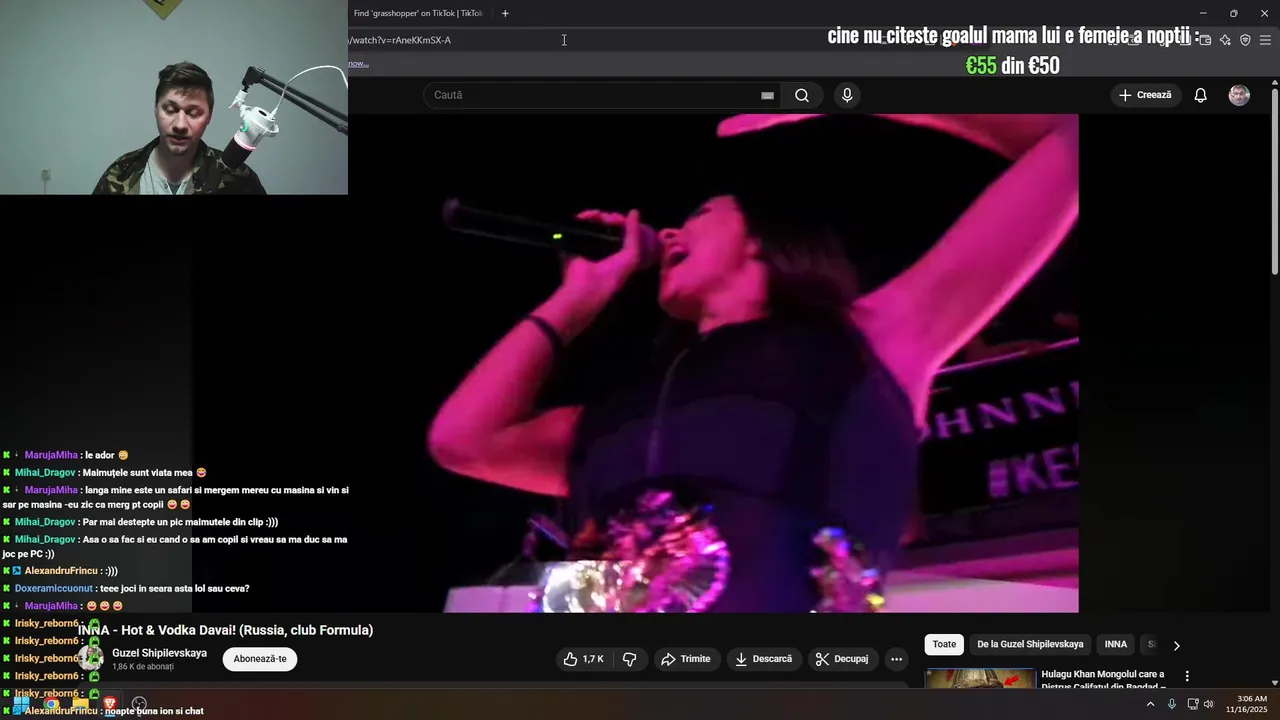This screenshot has width=1280, height=720.
Task: Click the Descarcă download button
Action: click(x=764, y=659)
